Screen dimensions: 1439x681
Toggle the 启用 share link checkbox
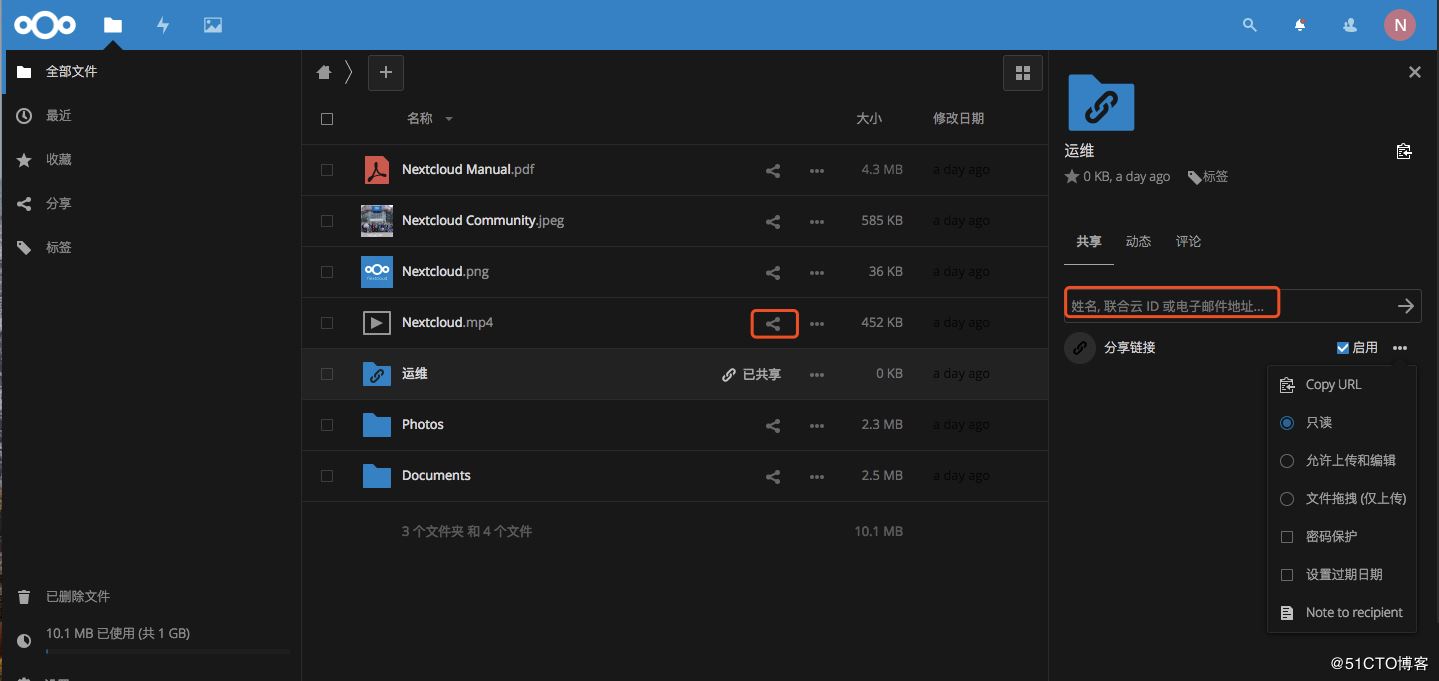(x=1343, y=348)
